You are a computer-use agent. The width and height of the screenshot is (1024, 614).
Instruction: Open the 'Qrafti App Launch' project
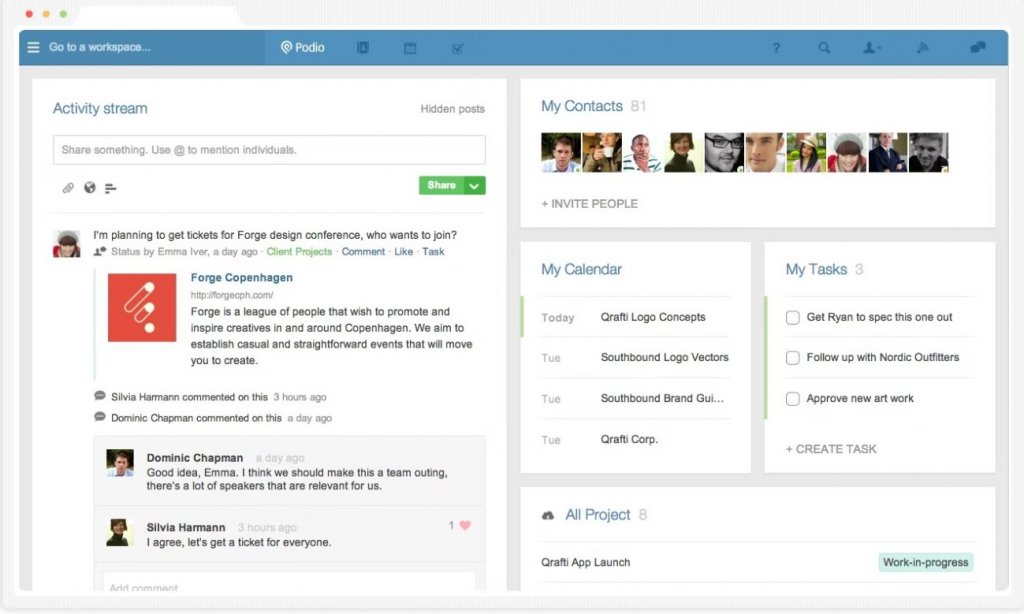point(586,562)
